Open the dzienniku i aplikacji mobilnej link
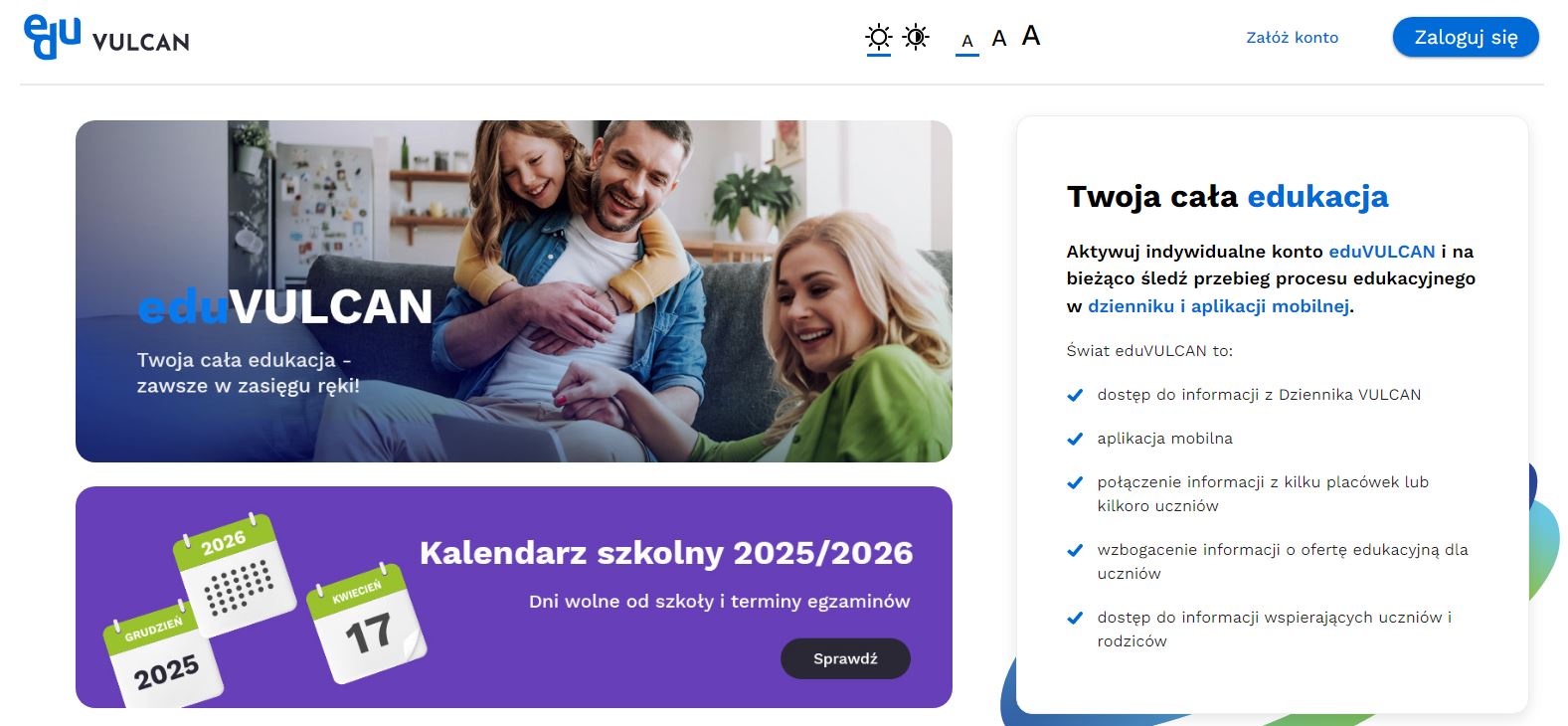The image size is (1568, 726). (x=1218, y=306)
